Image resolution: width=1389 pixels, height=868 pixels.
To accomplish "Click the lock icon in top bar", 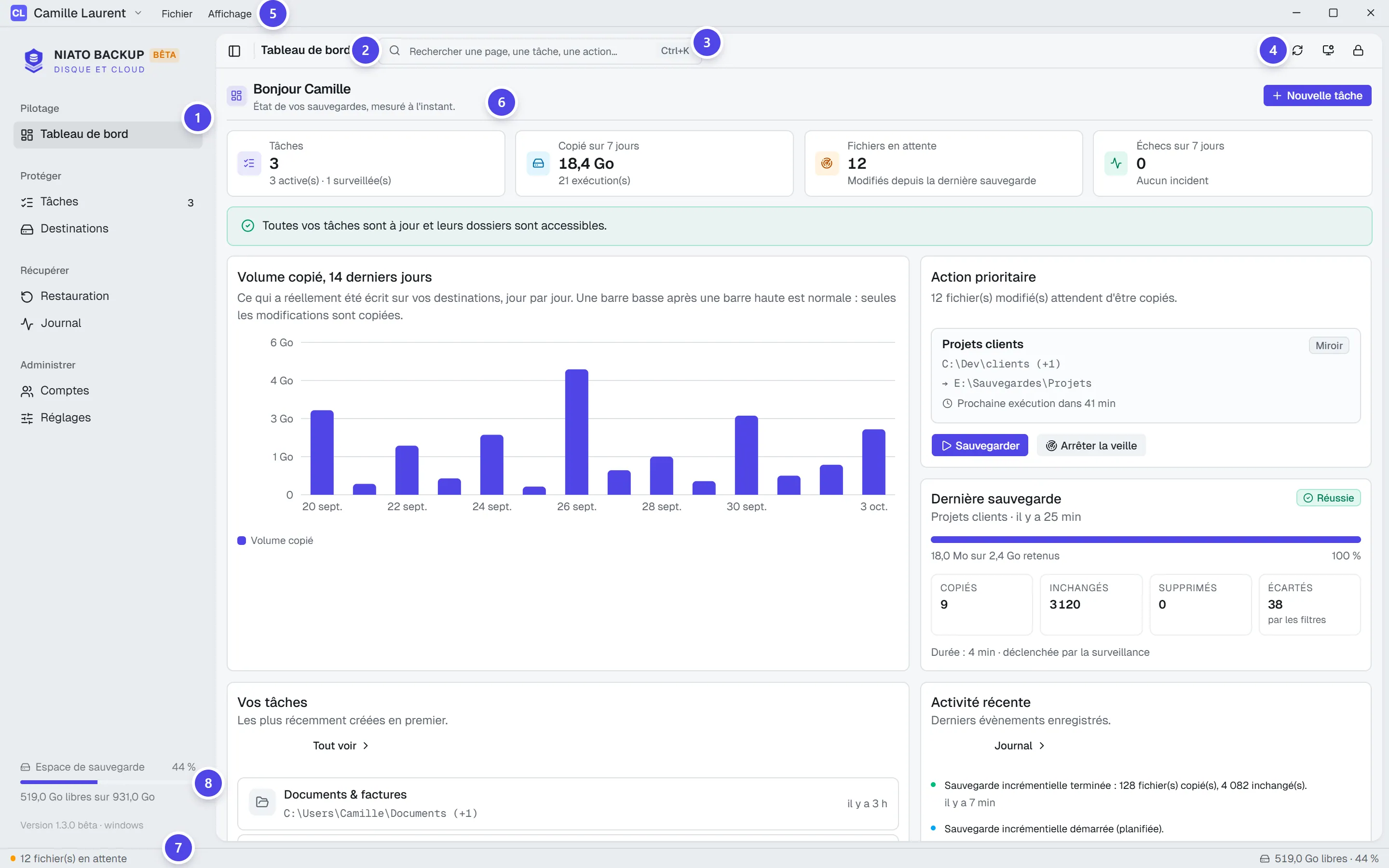I will tap(1358, 51).
